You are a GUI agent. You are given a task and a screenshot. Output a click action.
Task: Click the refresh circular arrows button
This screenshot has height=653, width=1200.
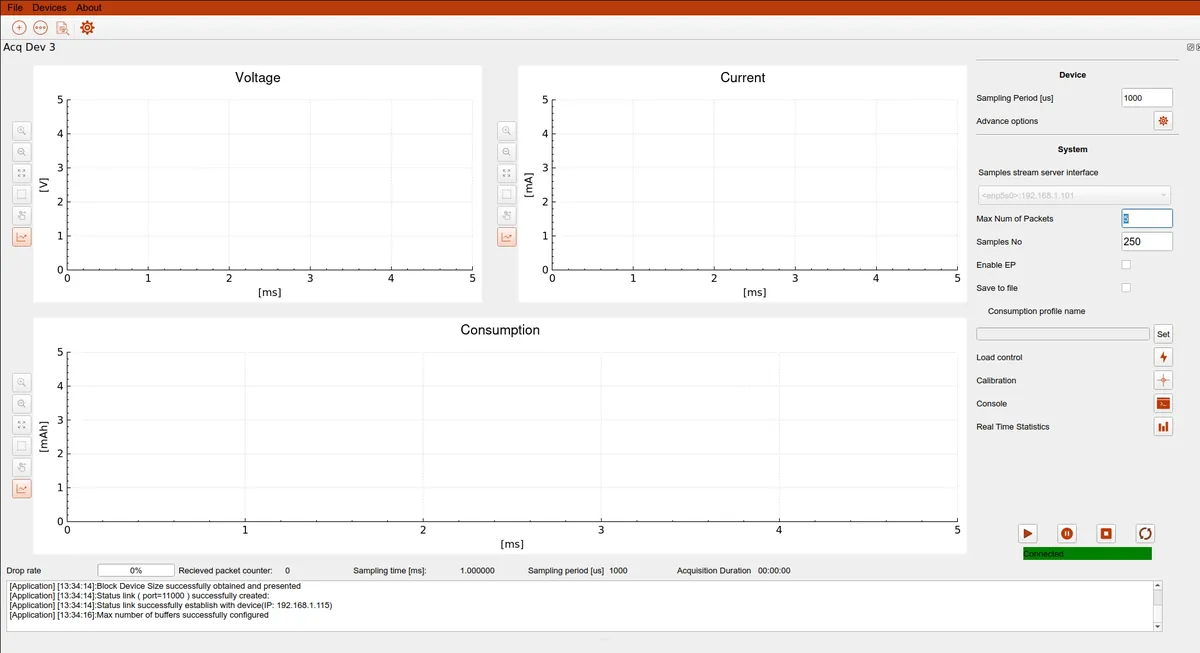1146,534
